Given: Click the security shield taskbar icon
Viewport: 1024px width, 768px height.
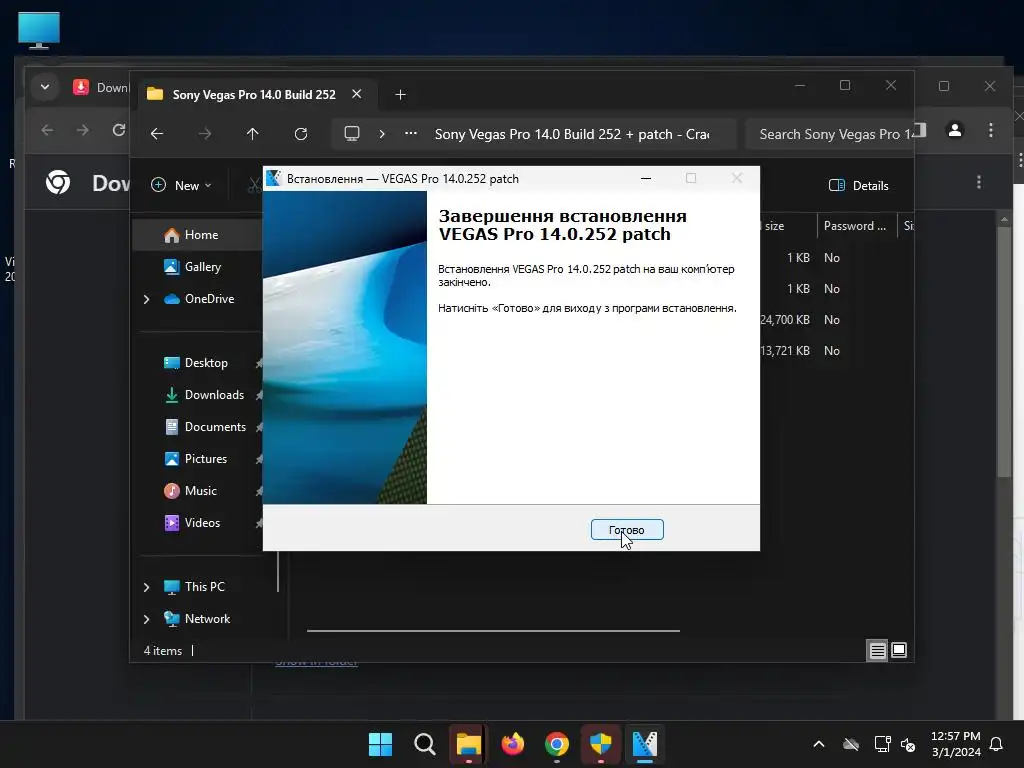Looking at the screenshot, I should (x=601, y=744).
